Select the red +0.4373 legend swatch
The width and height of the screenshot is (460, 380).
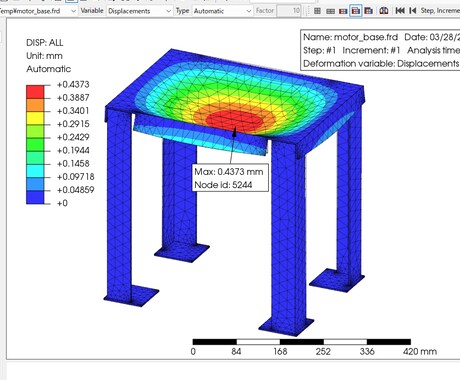35,92
